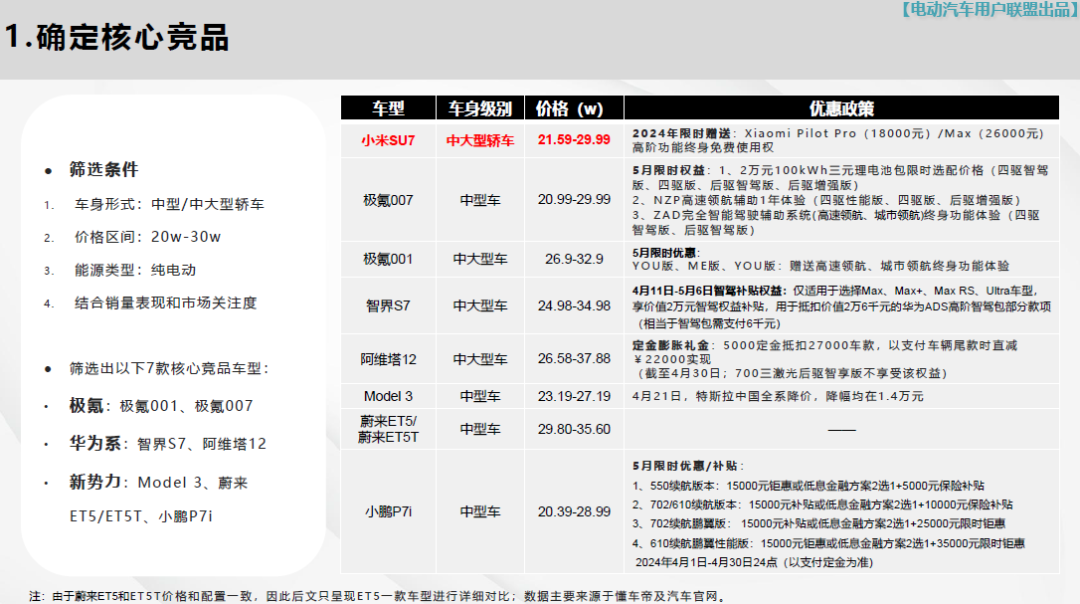
Task: Select the '702/610续航版本' offer line
Action: point(822,505)
